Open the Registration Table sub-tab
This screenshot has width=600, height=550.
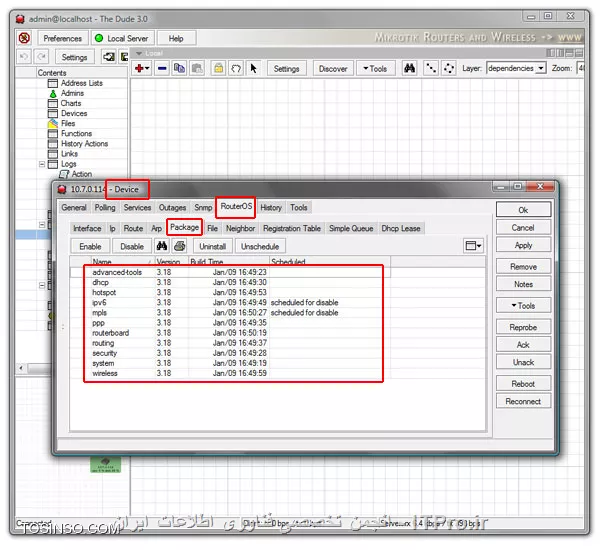[292, 228]
